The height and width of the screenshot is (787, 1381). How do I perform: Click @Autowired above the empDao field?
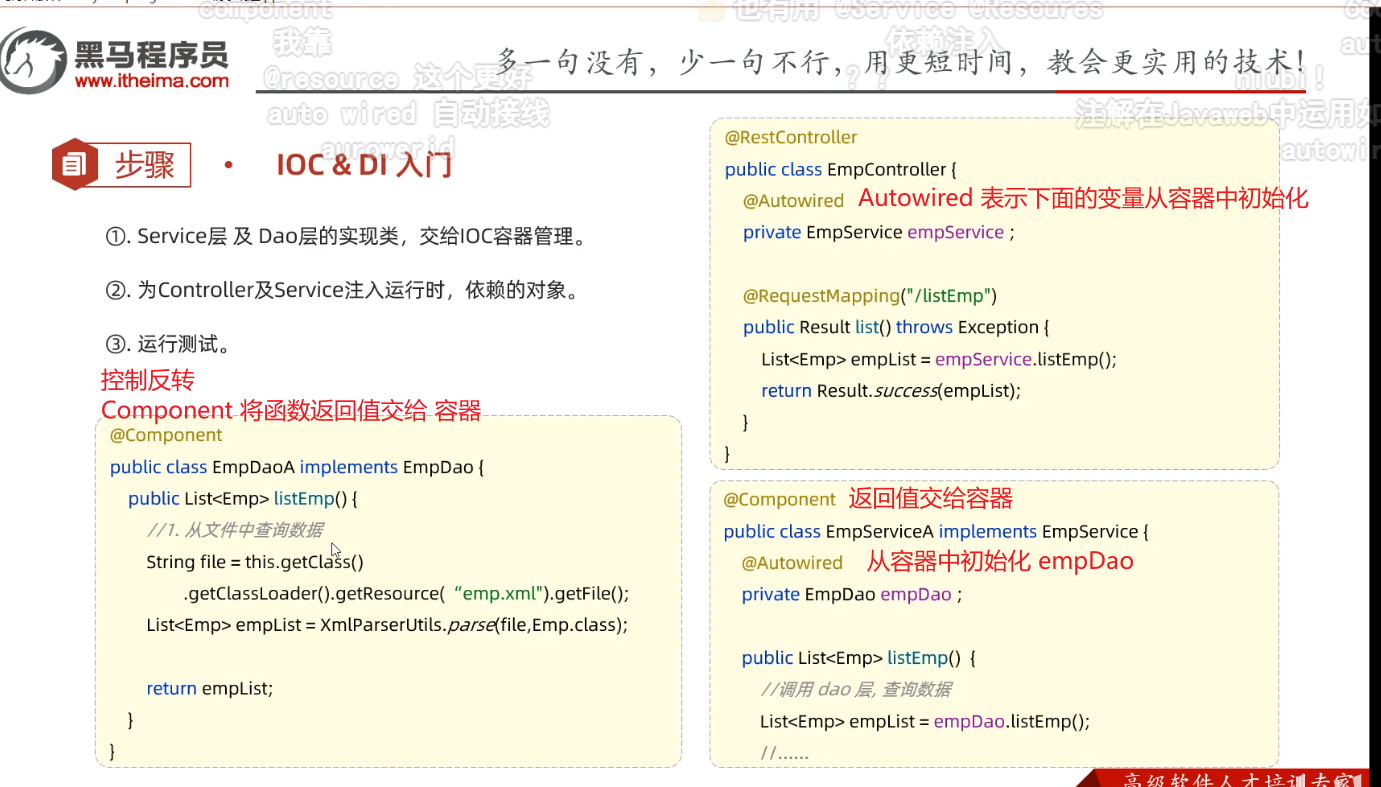click(792, 563)
